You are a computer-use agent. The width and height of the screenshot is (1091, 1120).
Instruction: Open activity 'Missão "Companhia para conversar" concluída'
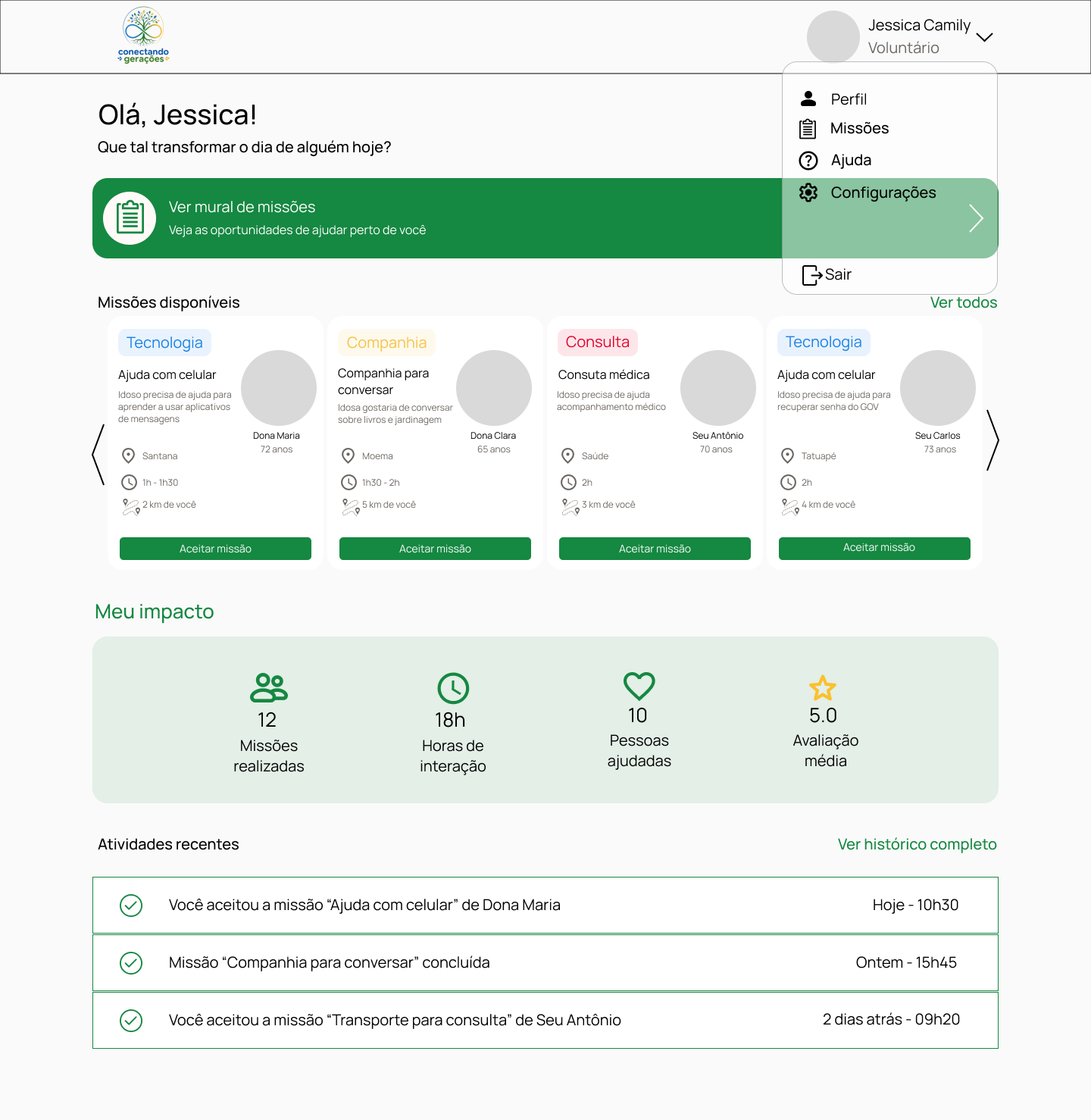(x=545, y=963)
